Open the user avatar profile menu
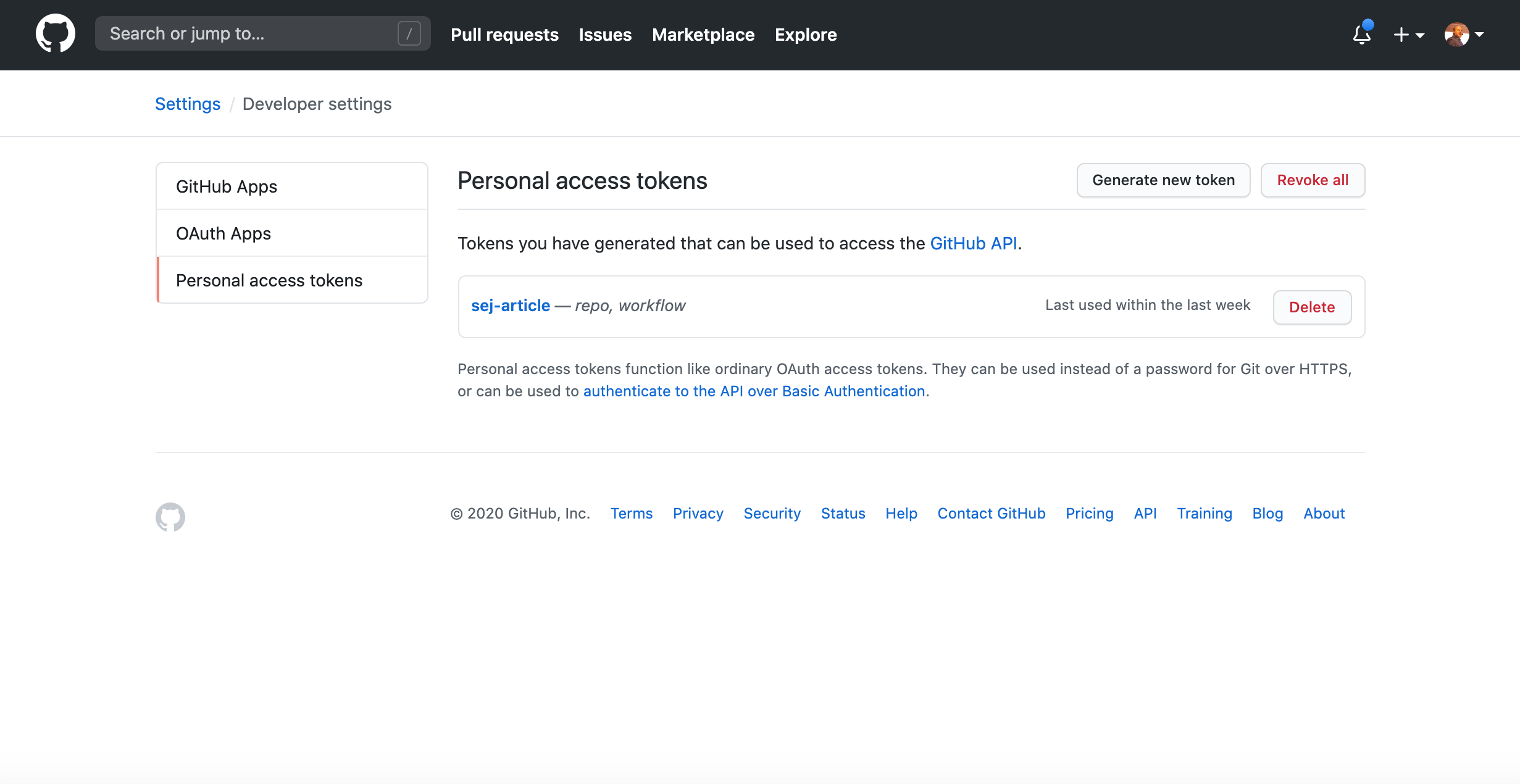 coord(1464,35)
